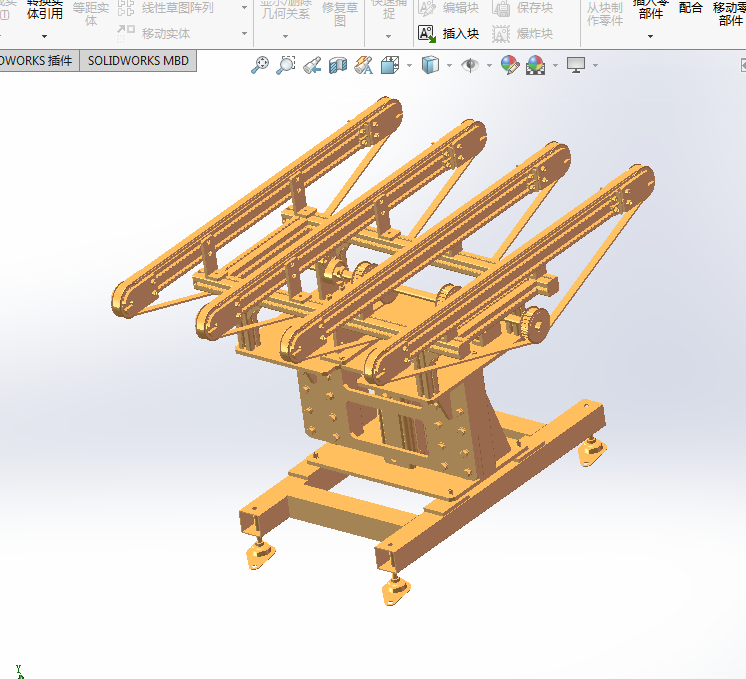Image resolution: width=746 pixels, height=679 pixels.
Task: Click the 修复草图 repair sketch command
Action: [340, 14]
